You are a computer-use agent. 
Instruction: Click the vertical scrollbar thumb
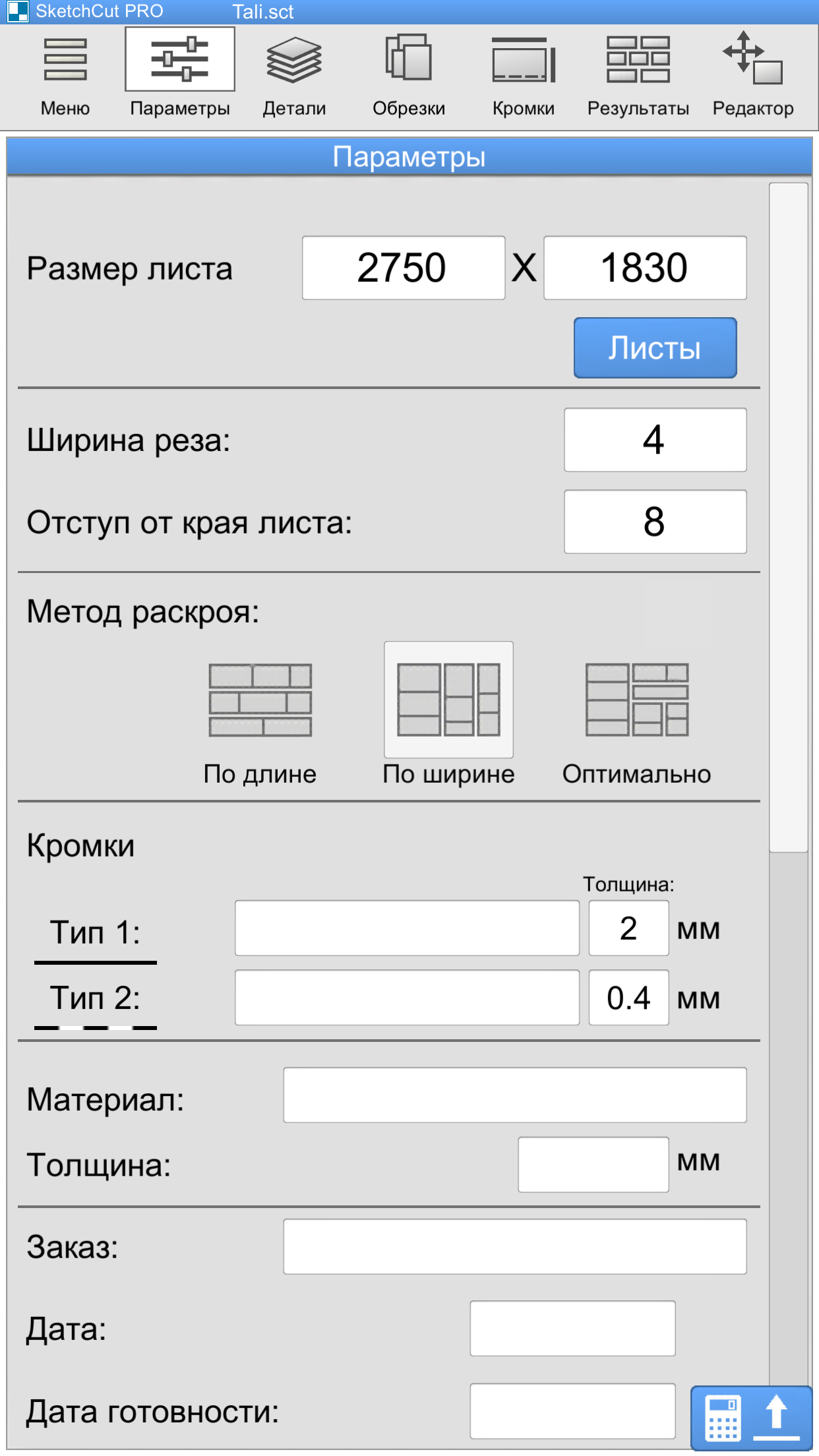[x=789, y=518]
